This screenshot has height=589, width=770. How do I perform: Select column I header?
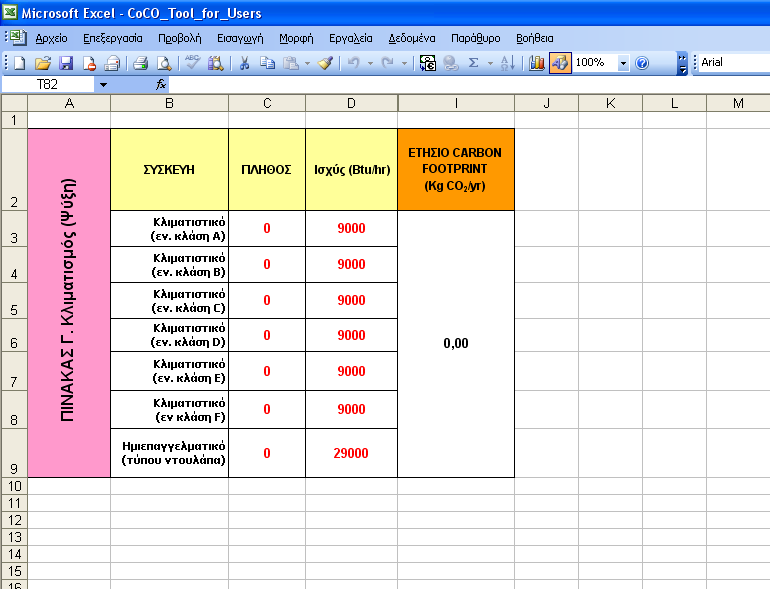pyautogui.click(x=456, y=103)
